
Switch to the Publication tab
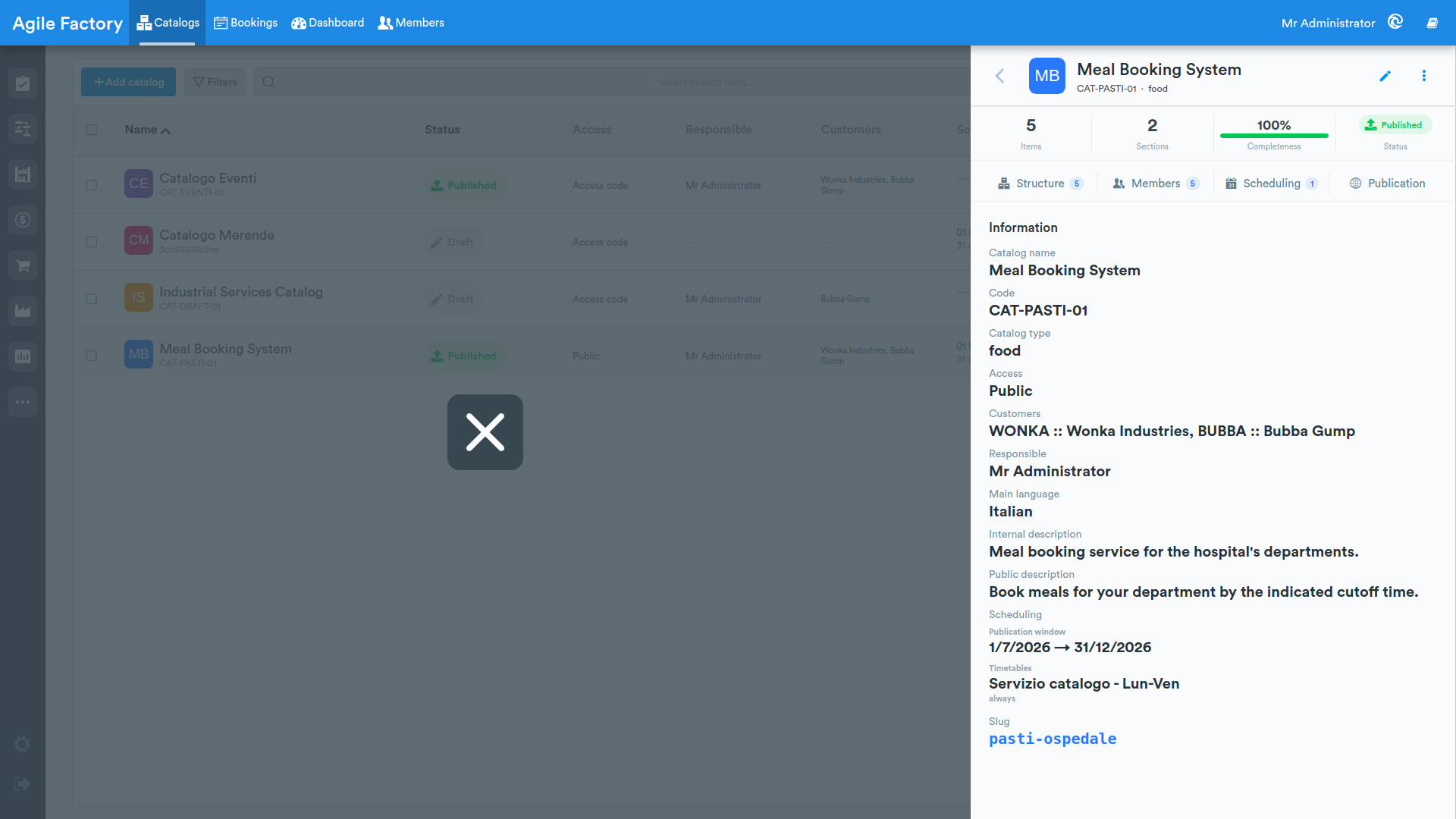[1387, 184]
